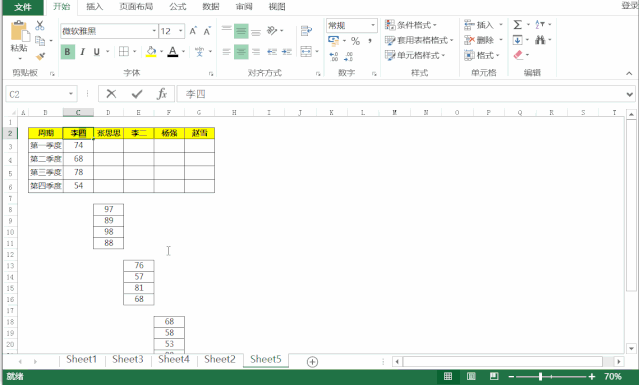This screenshot has width=639, height=385.
Task: Apply cell borders icon
Action: [x=123, y=51]
